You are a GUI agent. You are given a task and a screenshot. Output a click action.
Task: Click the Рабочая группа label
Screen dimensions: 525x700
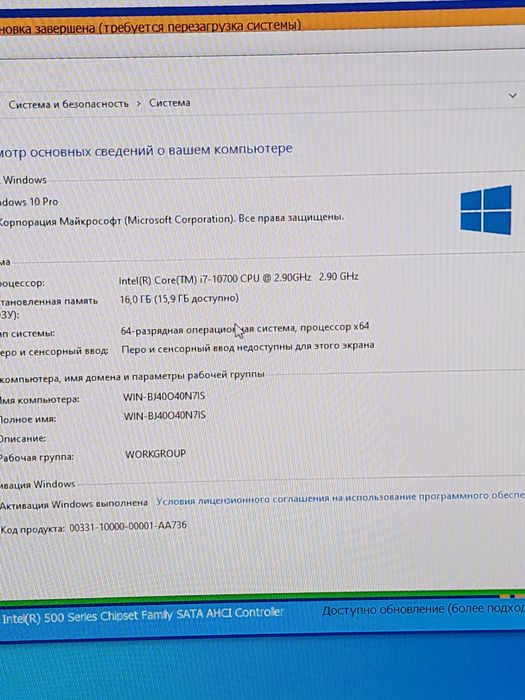(x=37, y=458)
